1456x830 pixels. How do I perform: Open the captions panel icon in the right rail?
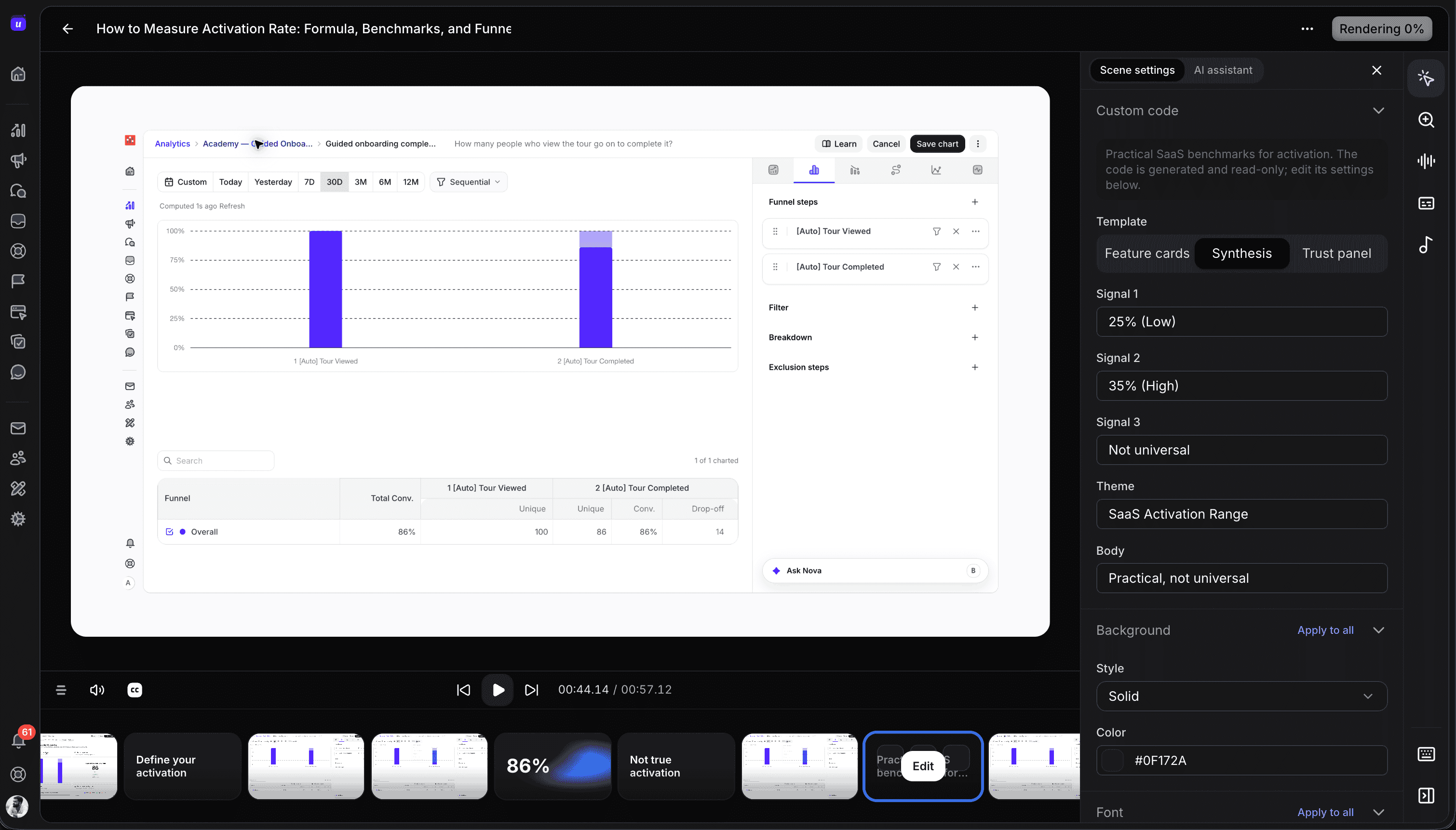pyautogui.click(x=1426, y=203)
